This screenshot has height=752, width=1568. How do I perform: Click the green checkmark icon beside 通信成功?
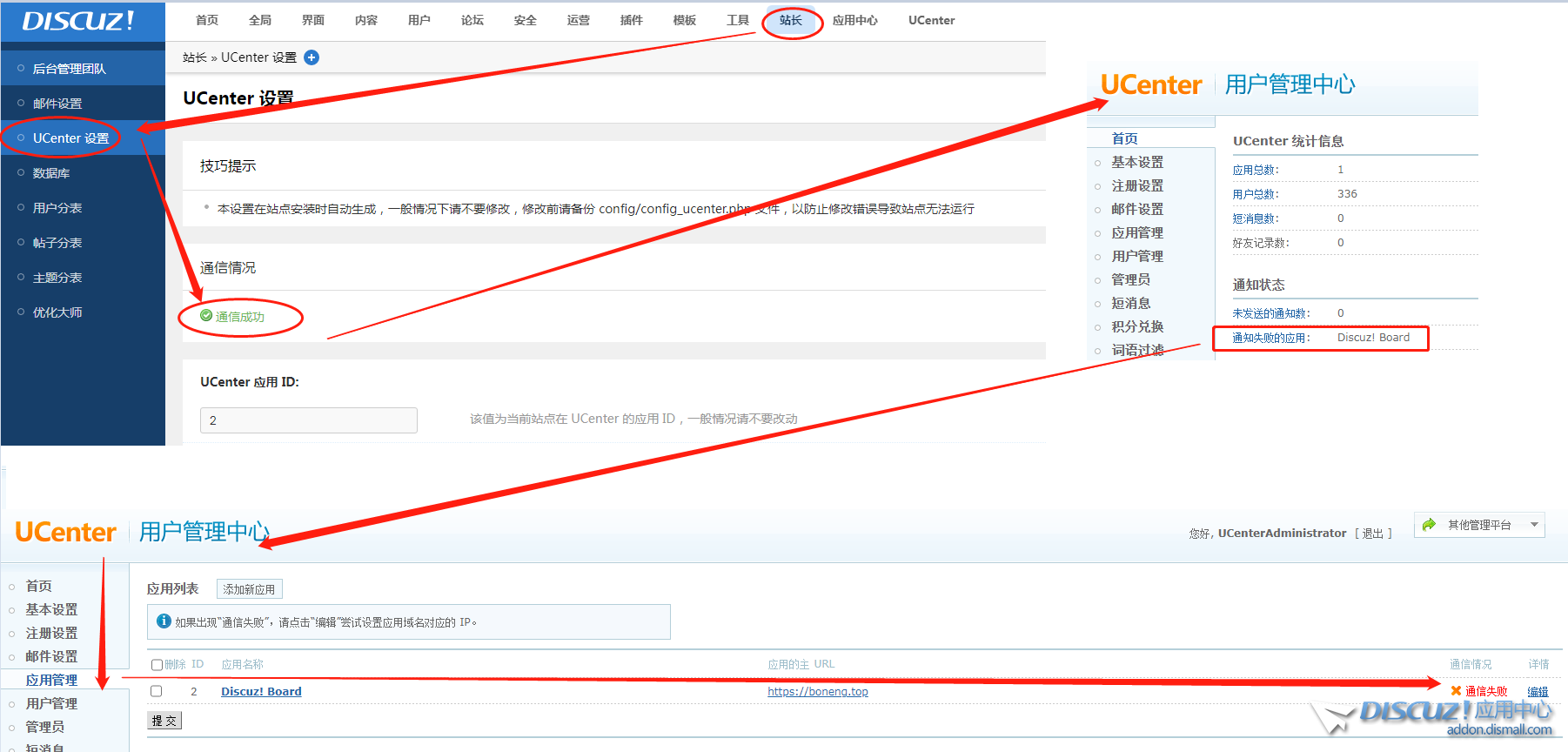206,316
